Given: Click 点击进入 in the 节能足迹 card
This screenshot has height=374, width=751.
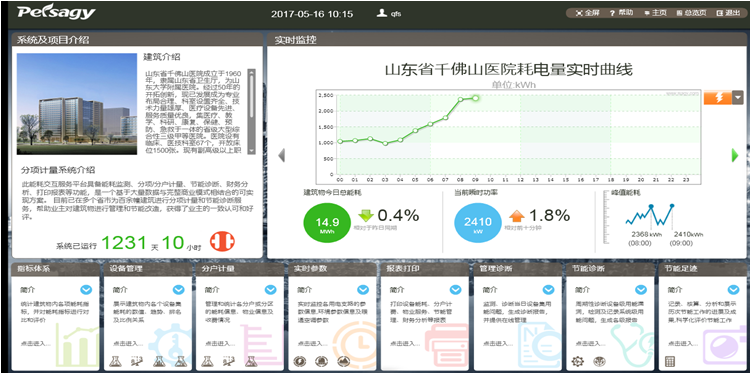Looking at the screenshot, I should [x=683, y=344].
